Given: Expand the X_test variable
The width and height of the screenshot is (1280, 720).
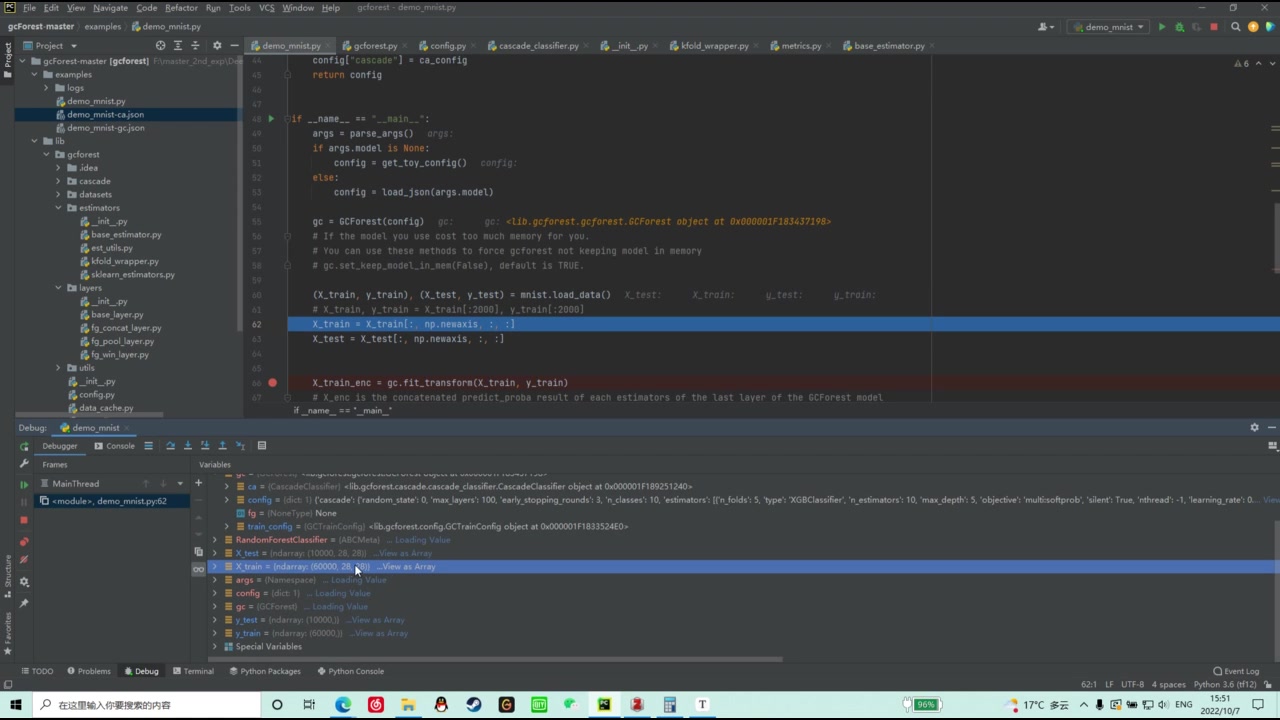Looking at the screenshot, I should [x=214, y=553].
